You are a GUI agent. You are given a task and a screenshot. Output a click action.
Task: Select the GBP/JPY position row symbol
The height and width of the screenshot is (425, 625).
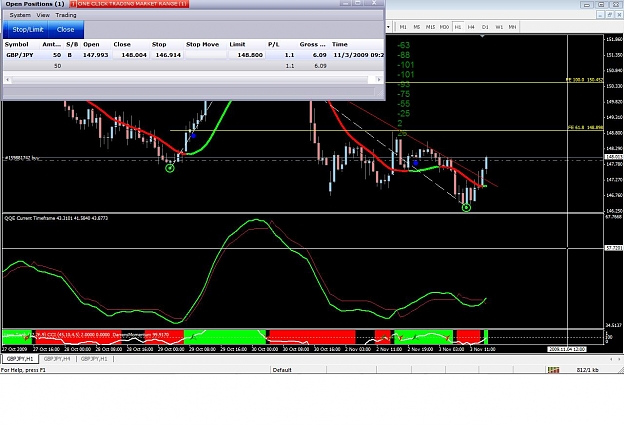click(x=20, y=55)
